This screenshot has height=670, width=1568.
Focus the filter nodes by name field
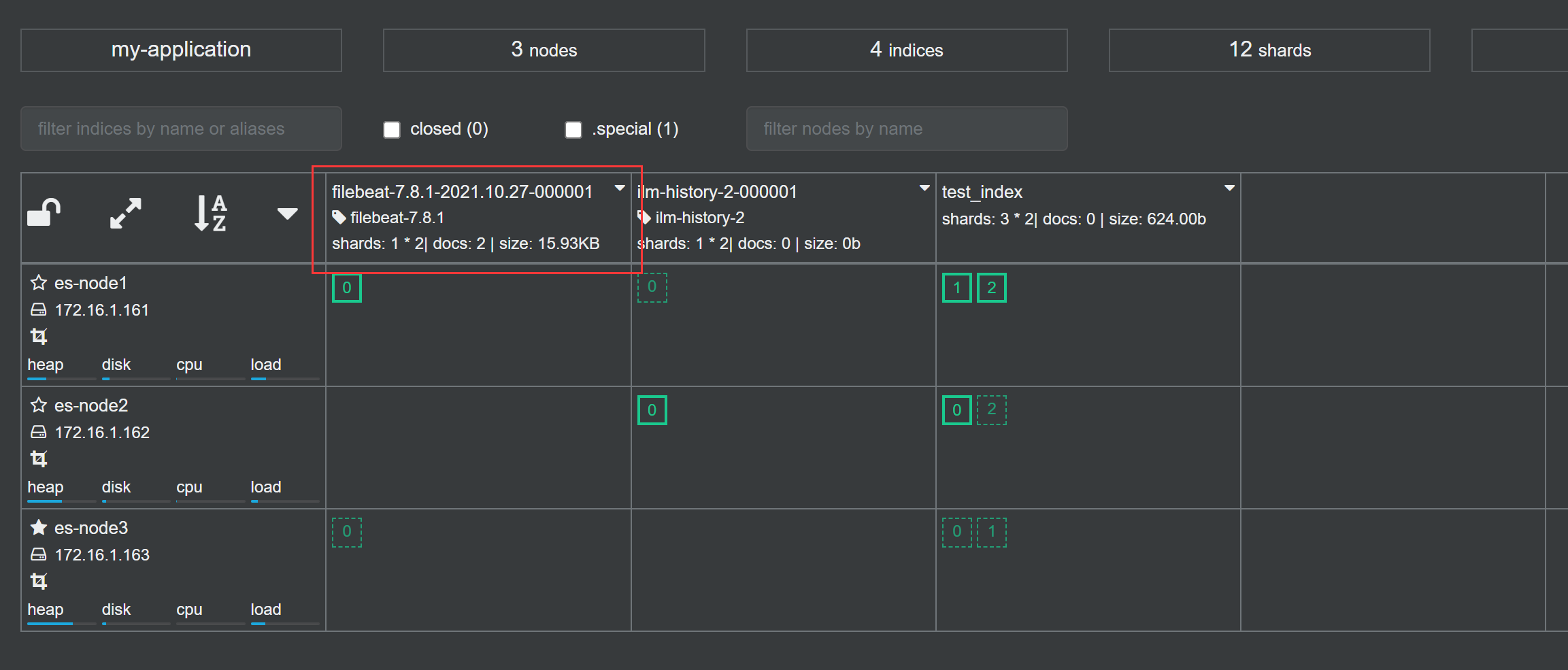pyautogui.click(x=907, y=129)
